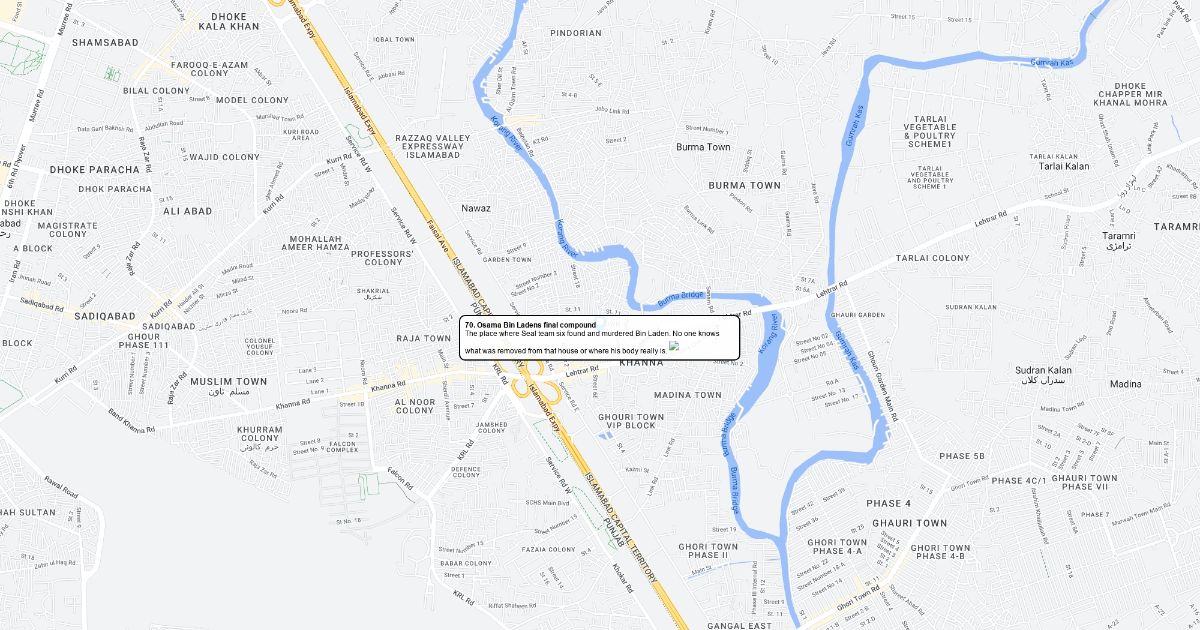
Task: Select the popup title about final compound
Action: pos(530,325)
